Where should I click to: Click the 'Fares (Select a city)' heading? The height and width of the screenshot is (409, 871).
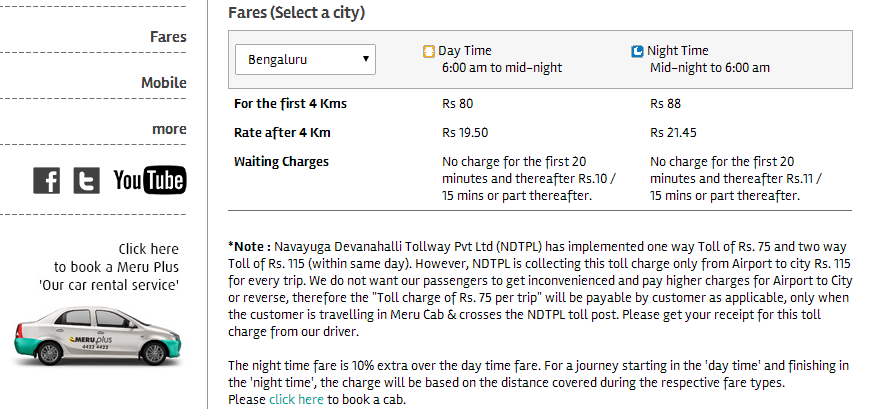pyautogui.click(x=296, y=13)
